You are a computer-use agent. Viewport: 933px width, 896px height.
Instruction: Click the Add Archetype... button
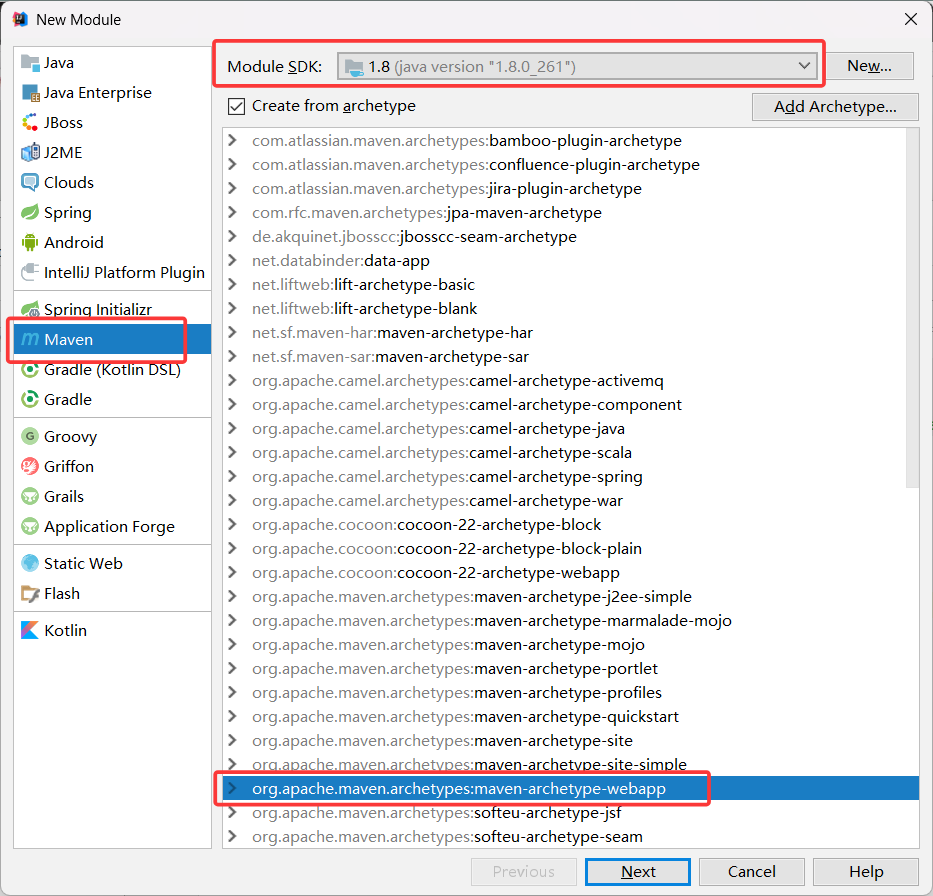click(x=835, y=106)
